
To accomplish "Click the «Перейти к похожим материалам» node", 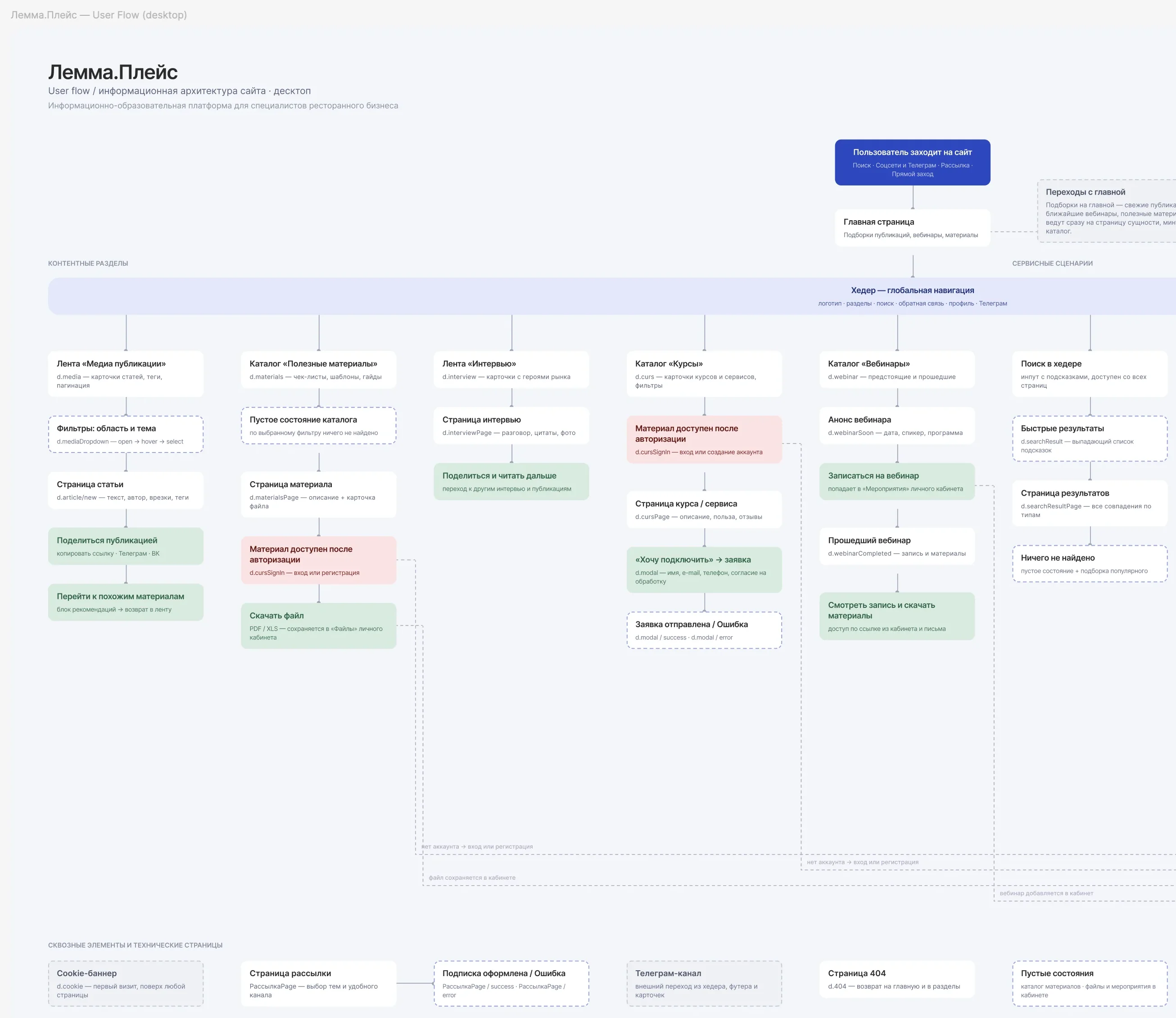I will [x=126, y=602].
